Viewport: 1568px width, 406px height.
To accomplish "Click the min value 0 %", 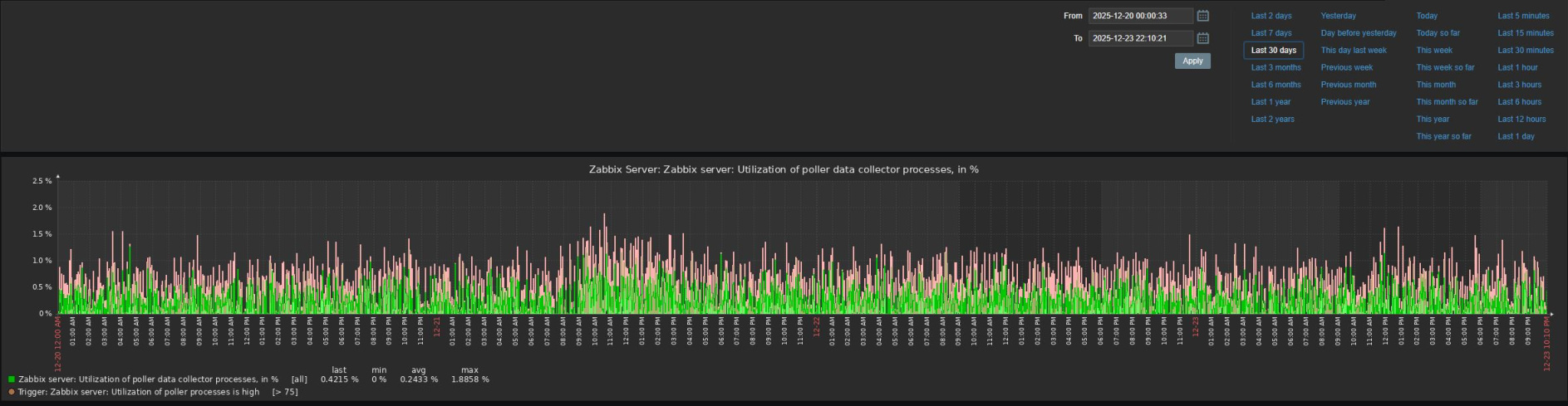I will pyautogui.click(x=379, y=379).
